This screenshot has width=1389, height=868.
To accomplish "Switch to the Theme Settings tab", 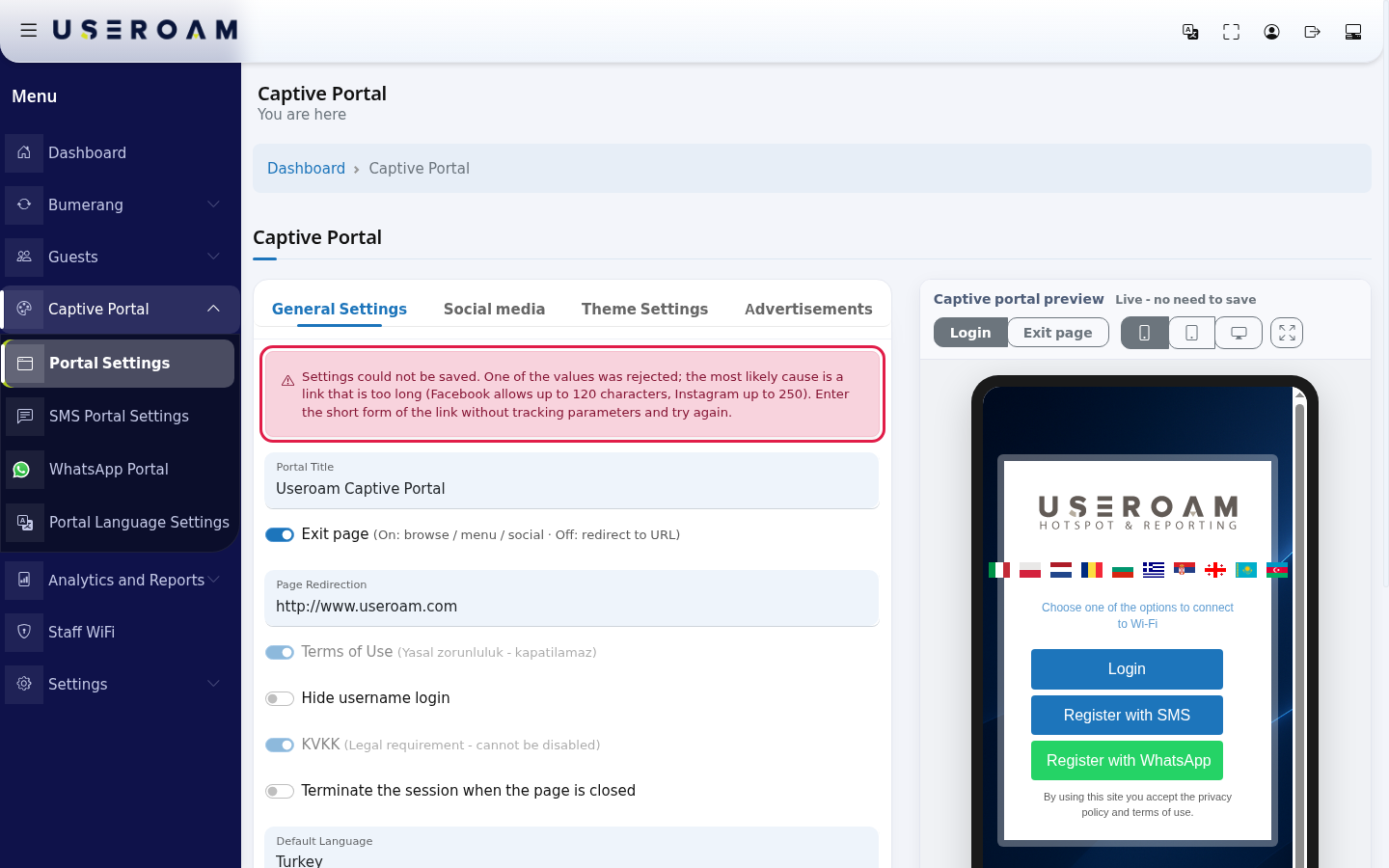I will 644,309.
